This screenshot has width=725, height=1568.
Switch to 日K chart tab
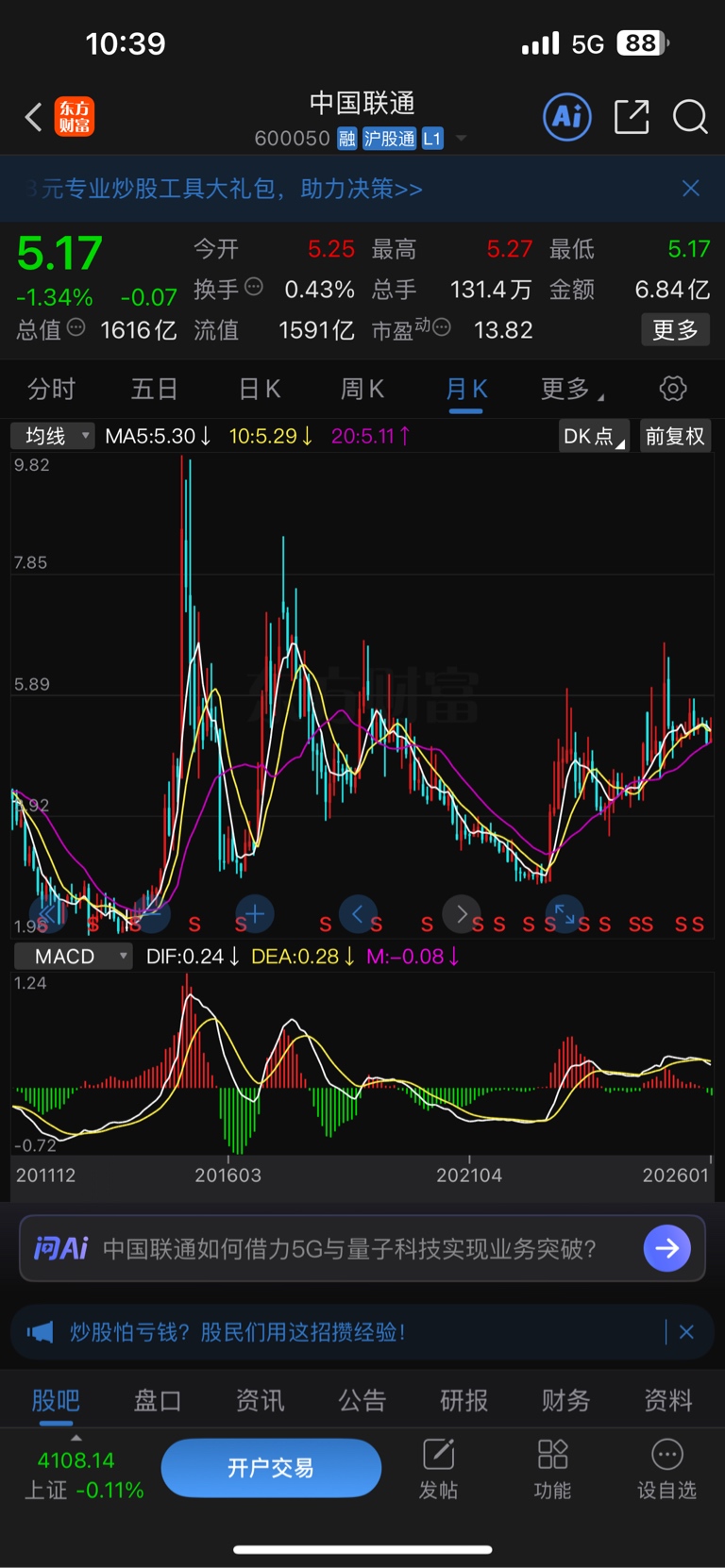[x=260, y=389]
